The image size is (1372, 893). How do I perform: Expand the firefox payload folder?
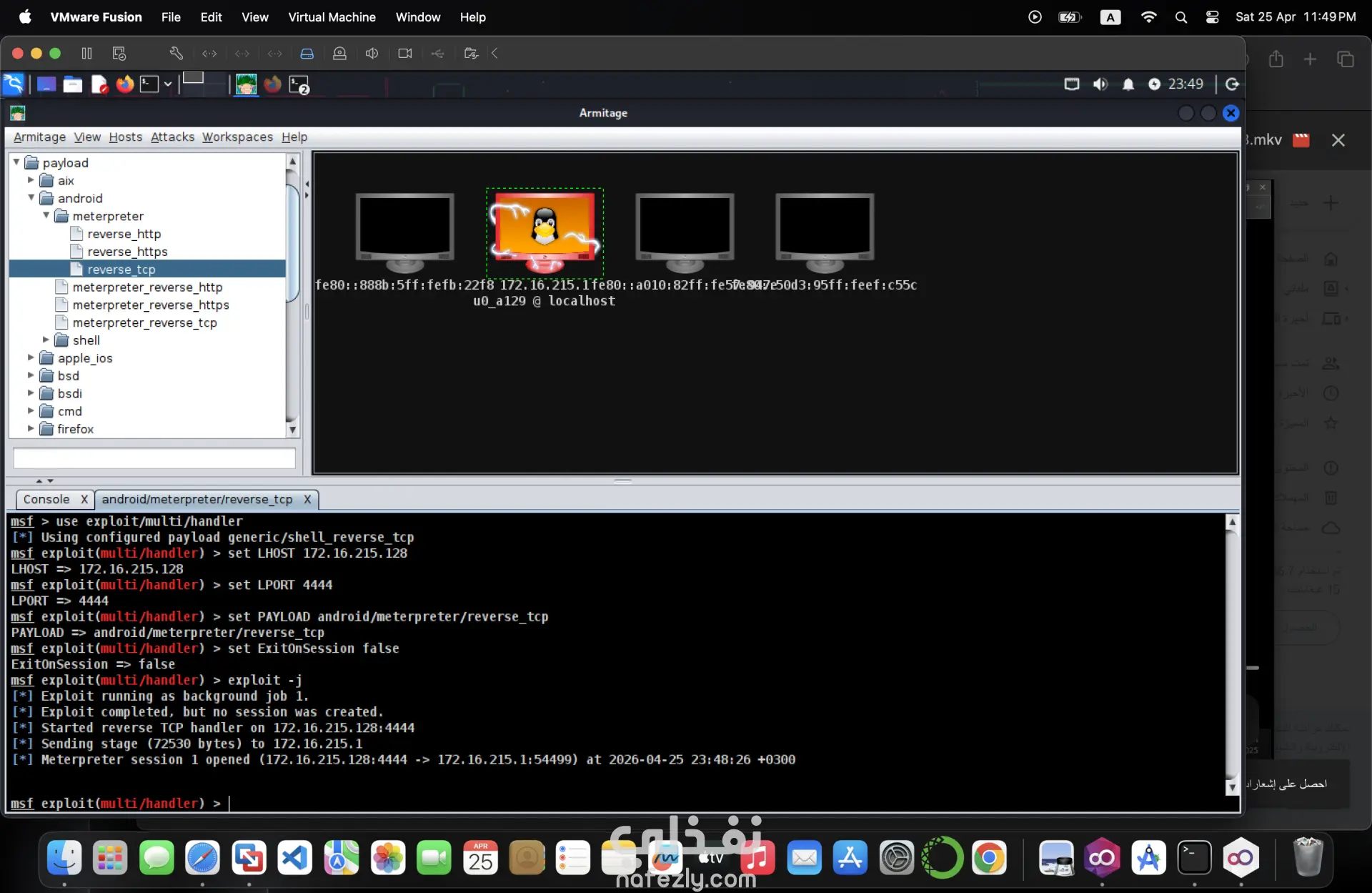(x=31, y=428)
